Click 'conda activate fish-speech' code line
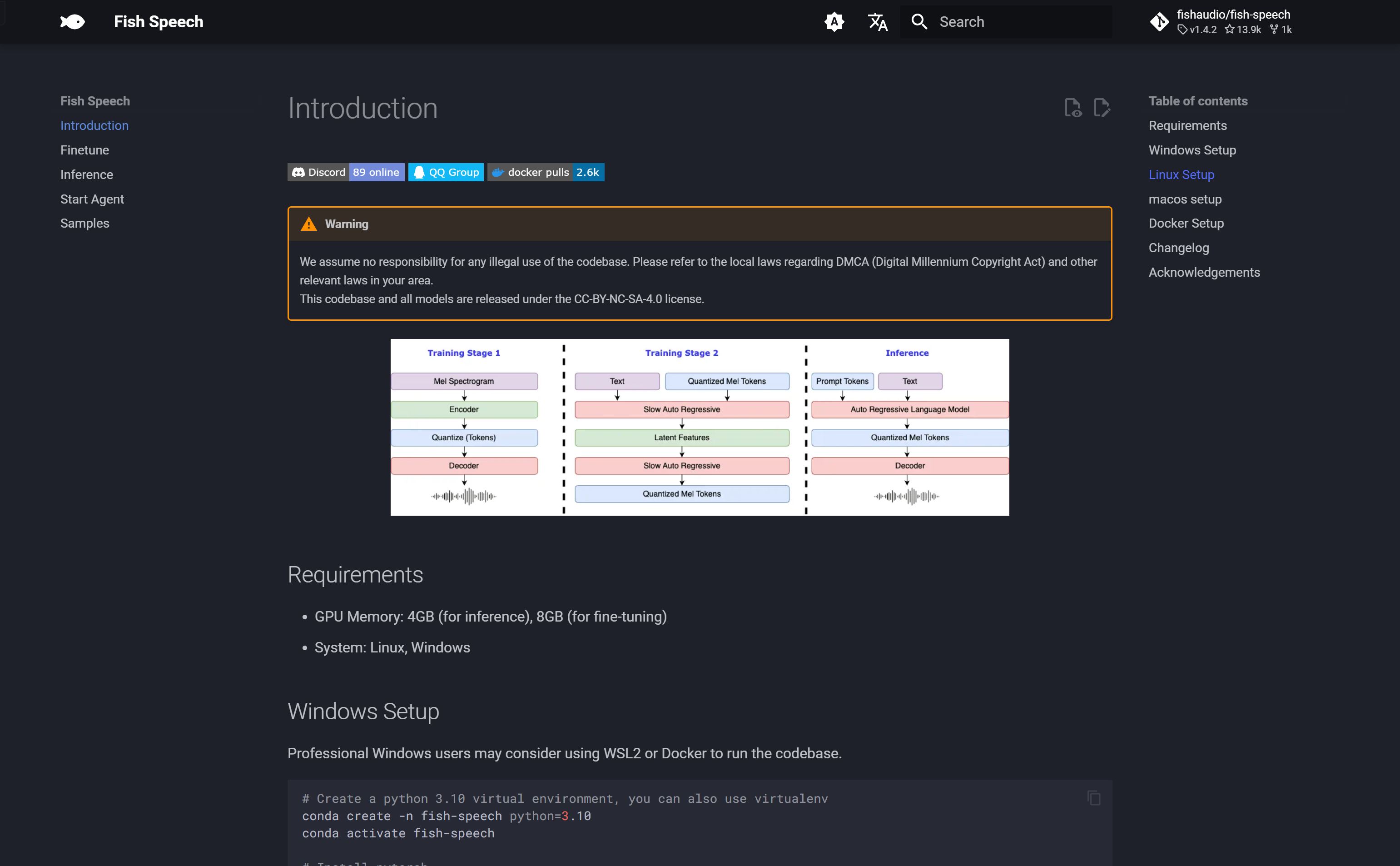 pyautogui.click(x=398, y=833)
